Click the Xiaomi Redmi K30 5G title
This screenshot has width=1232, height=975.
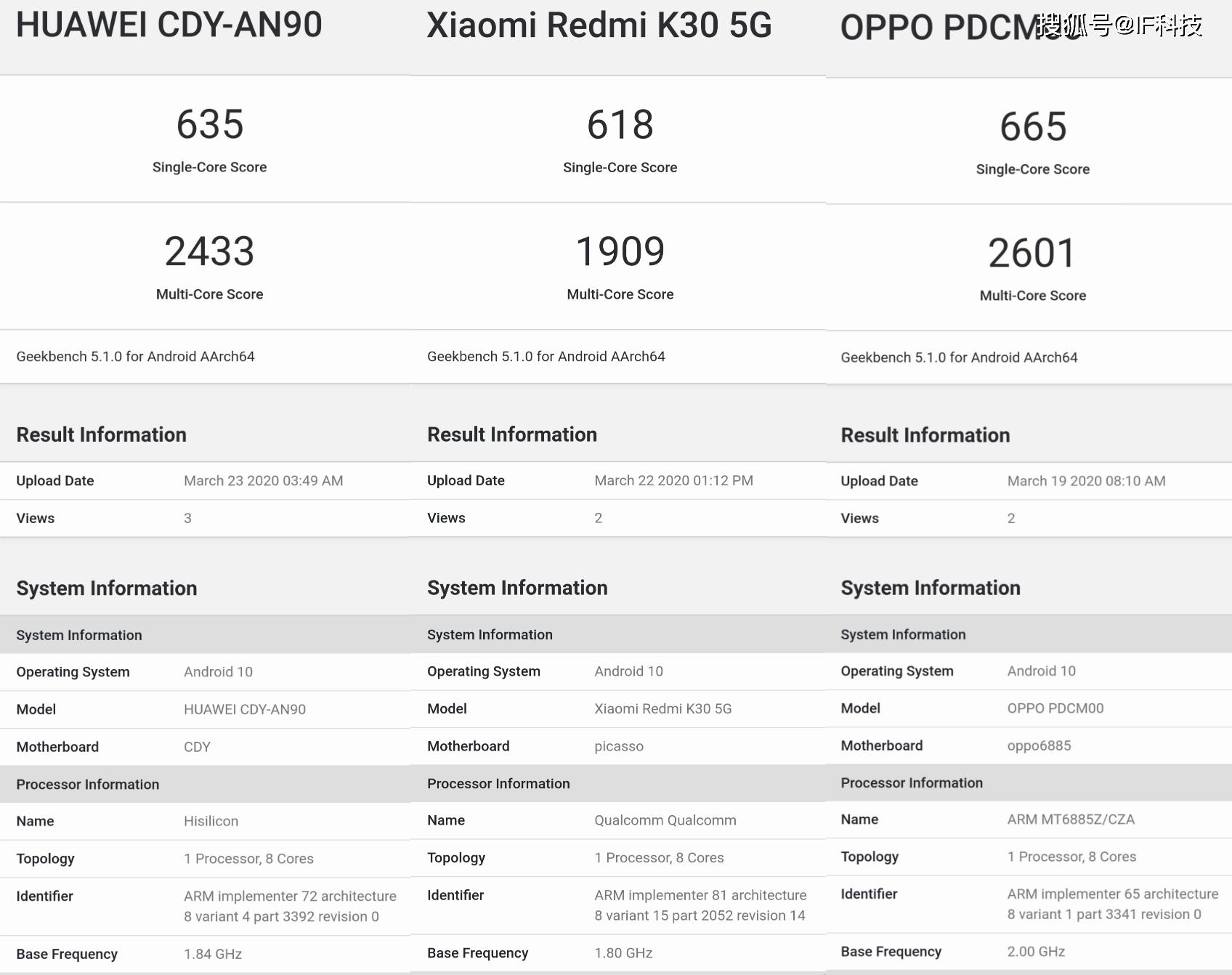(x=599, y=25)
